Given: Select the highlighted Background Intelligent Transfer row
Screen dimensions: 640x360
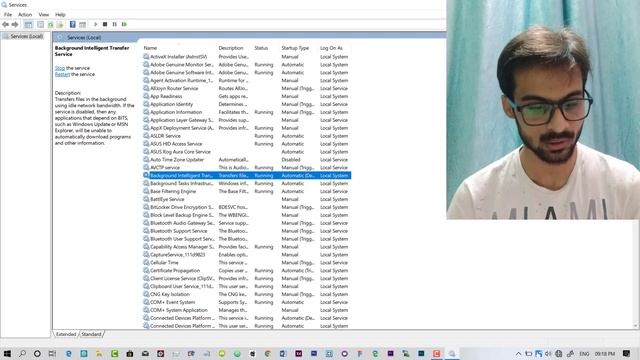Looking at the screenshot, I should [247, 176].
